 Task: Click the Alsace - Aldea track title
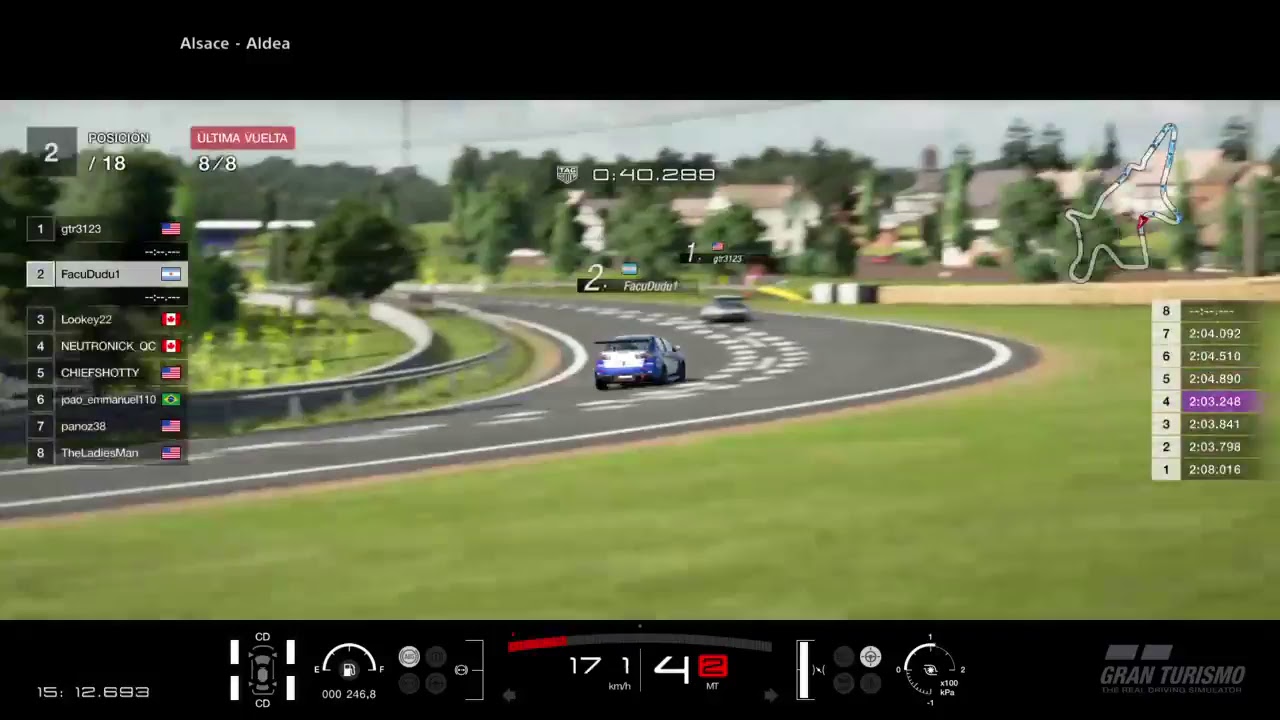click(x=235, y=43)
